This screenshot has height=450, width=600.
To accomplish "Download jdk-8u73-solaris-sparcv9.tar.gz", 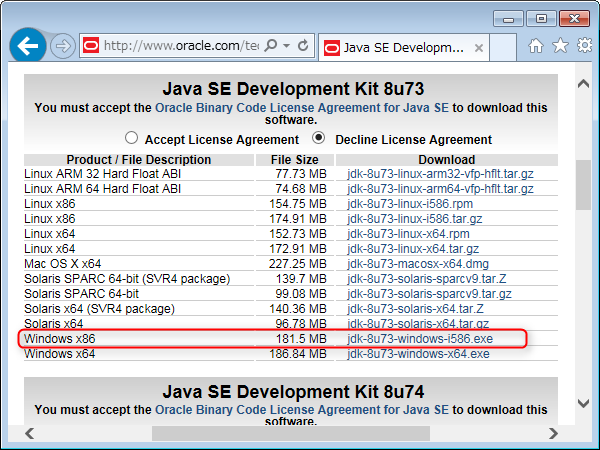I will (x=429, y=294).
